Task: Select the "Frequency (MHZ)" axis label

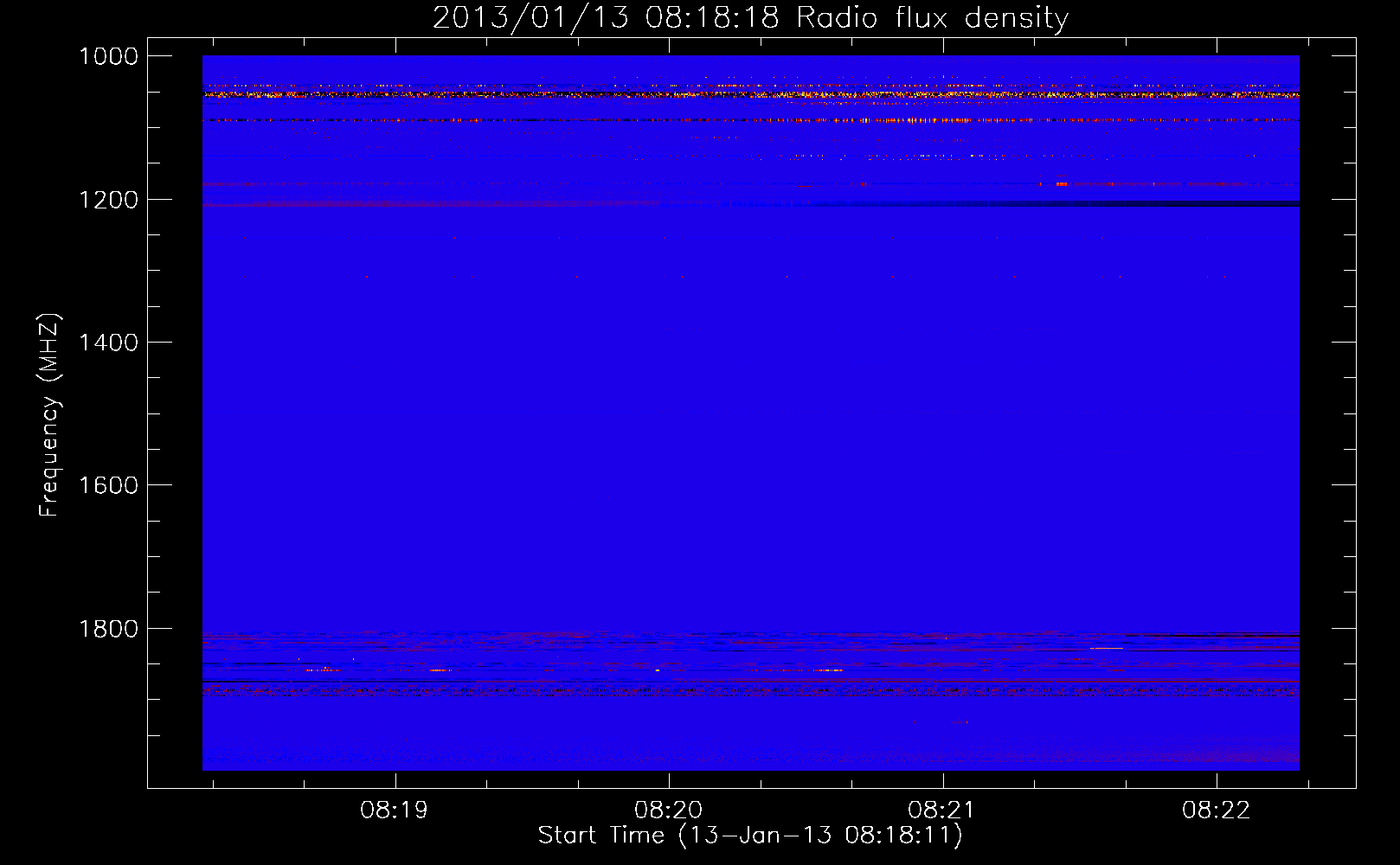Action: [49, 415]
